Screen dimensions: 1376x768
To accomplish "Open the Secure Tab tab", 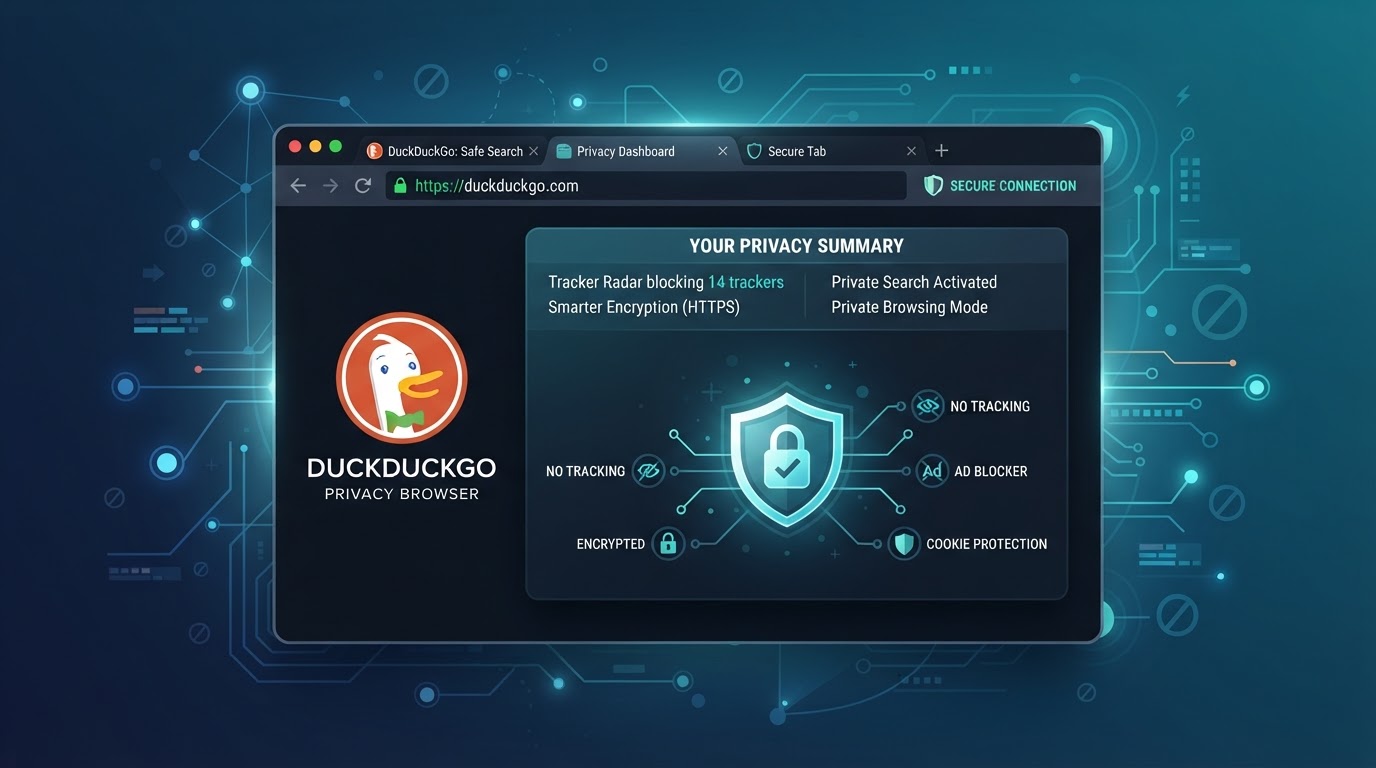I will [830, 151].
